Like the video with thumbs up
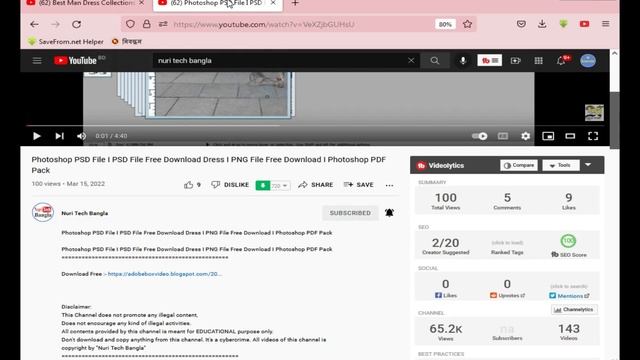The width and height of the screenshot is (640, 360). pos(189,185)
